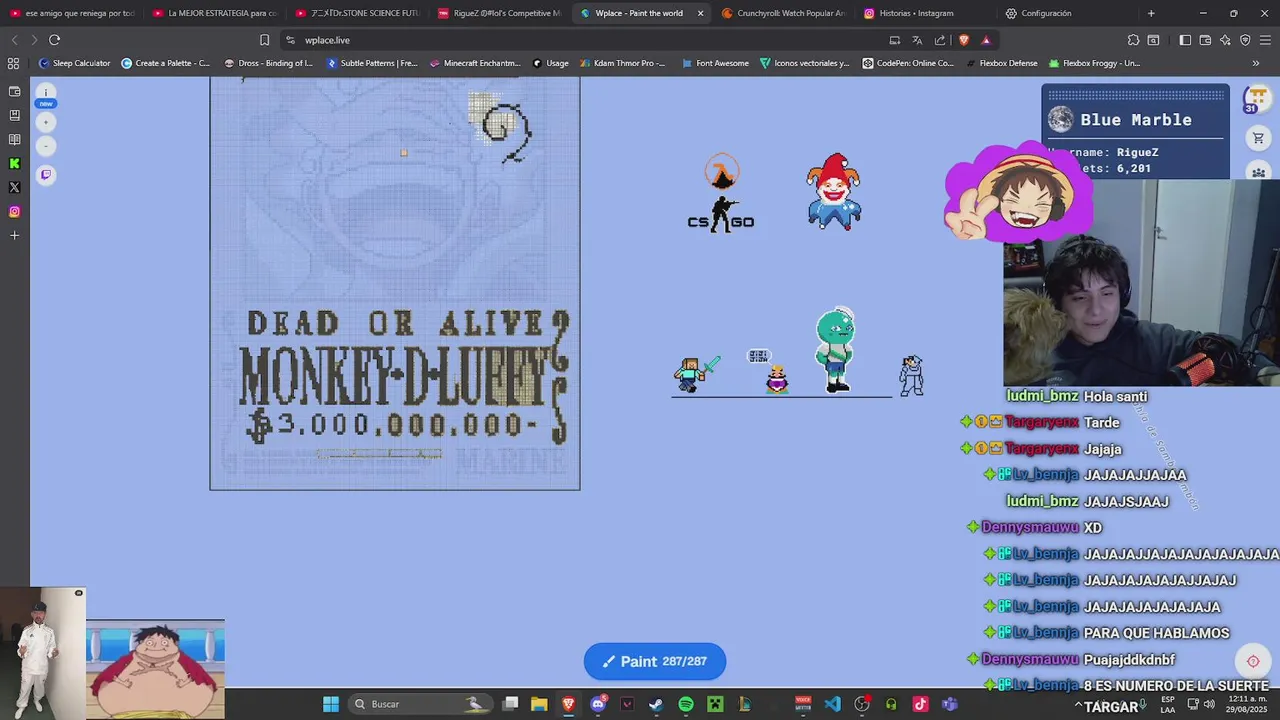Open TikTok from the taskbar
The image size is (1280, 720).
920,704
